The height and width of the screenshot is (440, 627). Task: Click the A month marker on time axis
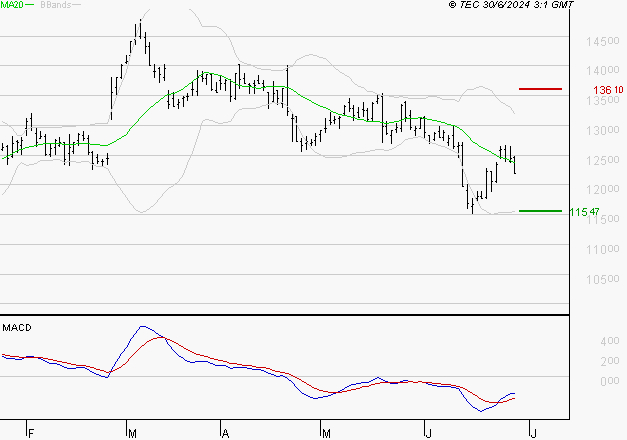225,434
